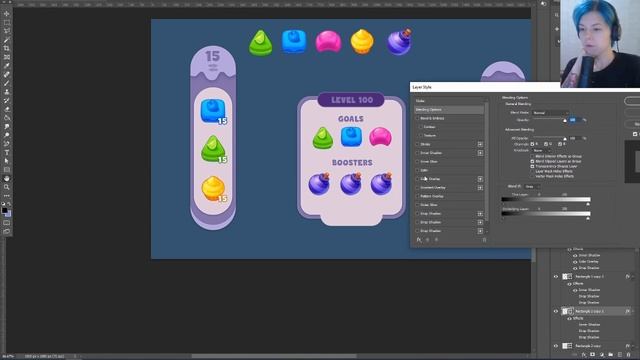The height and width of the screenshot is (360, 640).
Task: Enable the Bevel & Emboss checkbox
Action: click(418, 118)
